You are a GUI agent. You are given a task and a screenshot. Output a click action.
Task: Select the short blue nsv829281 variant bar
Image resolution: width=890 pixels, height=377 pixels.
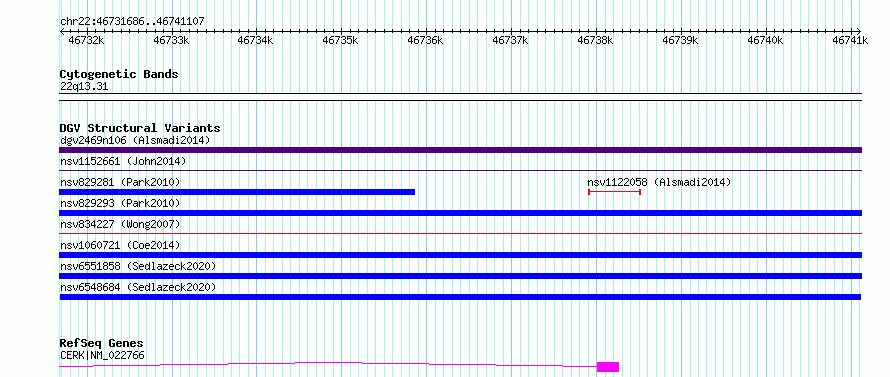(x=237, y=192)
